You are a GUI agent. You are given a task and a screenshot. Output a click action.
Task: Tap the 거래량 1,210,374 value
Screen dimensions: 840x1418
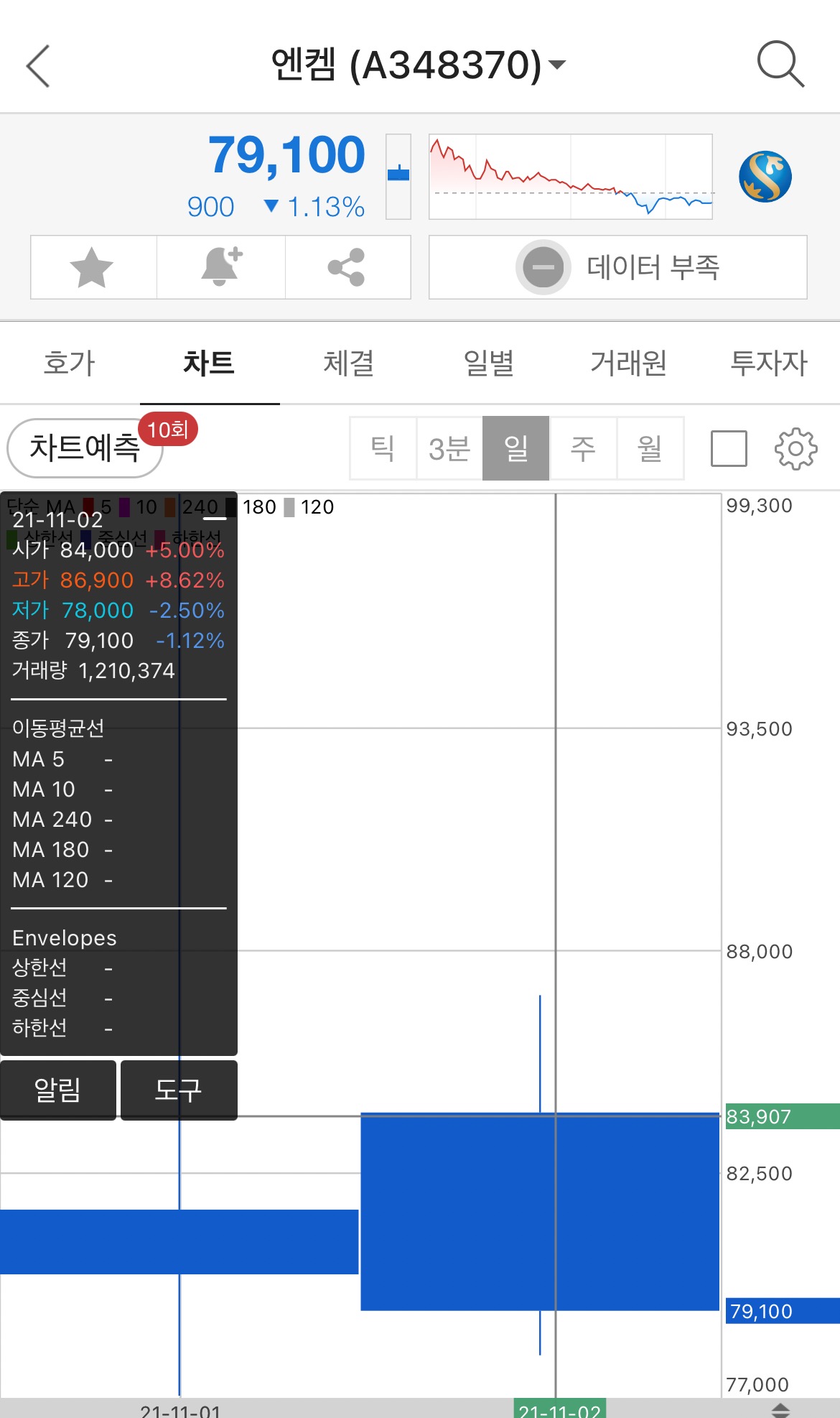click(126, 671)
